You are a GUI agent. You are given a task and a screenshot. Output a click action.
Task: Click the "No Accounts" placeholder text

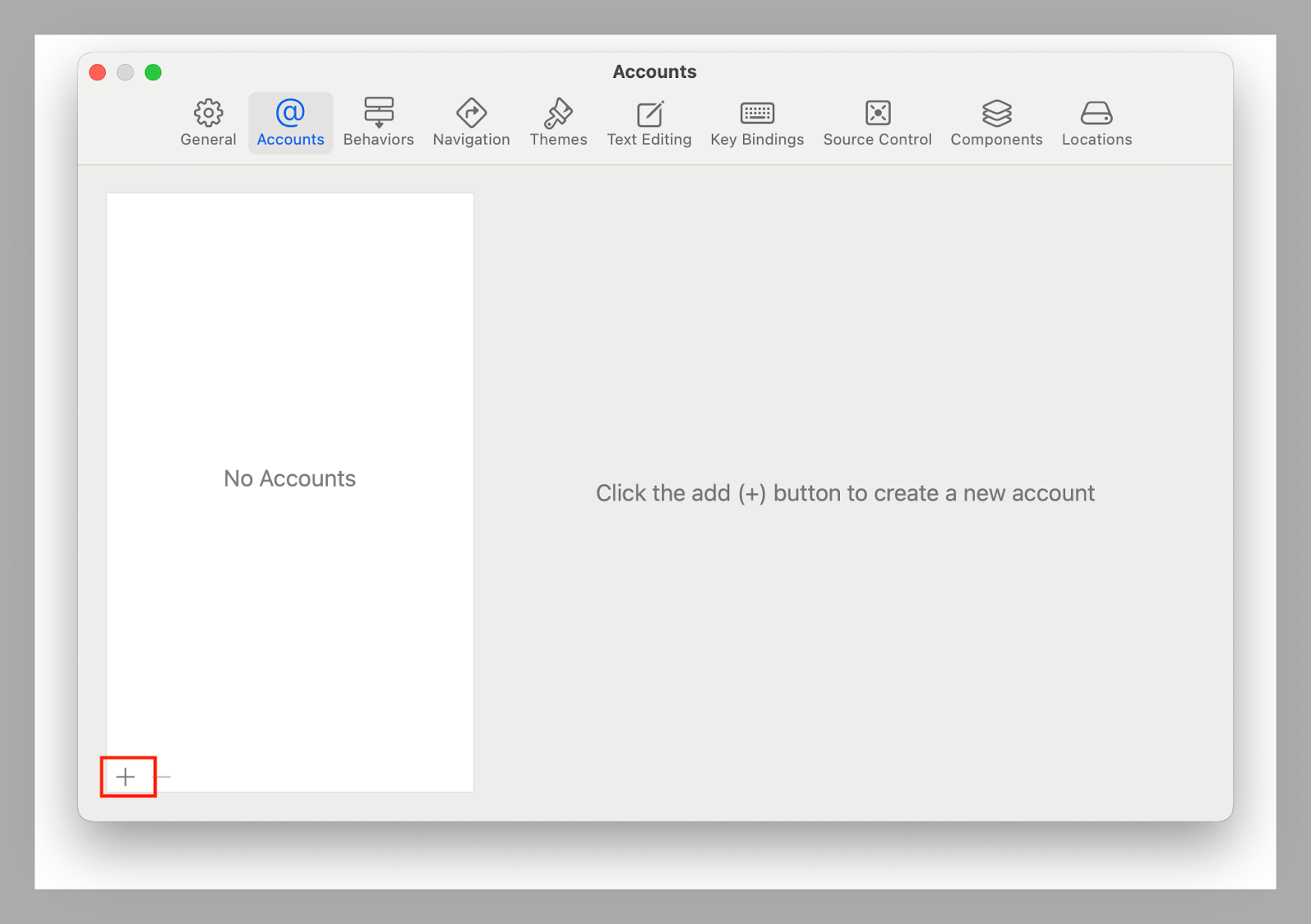click(x=290, y=478)
